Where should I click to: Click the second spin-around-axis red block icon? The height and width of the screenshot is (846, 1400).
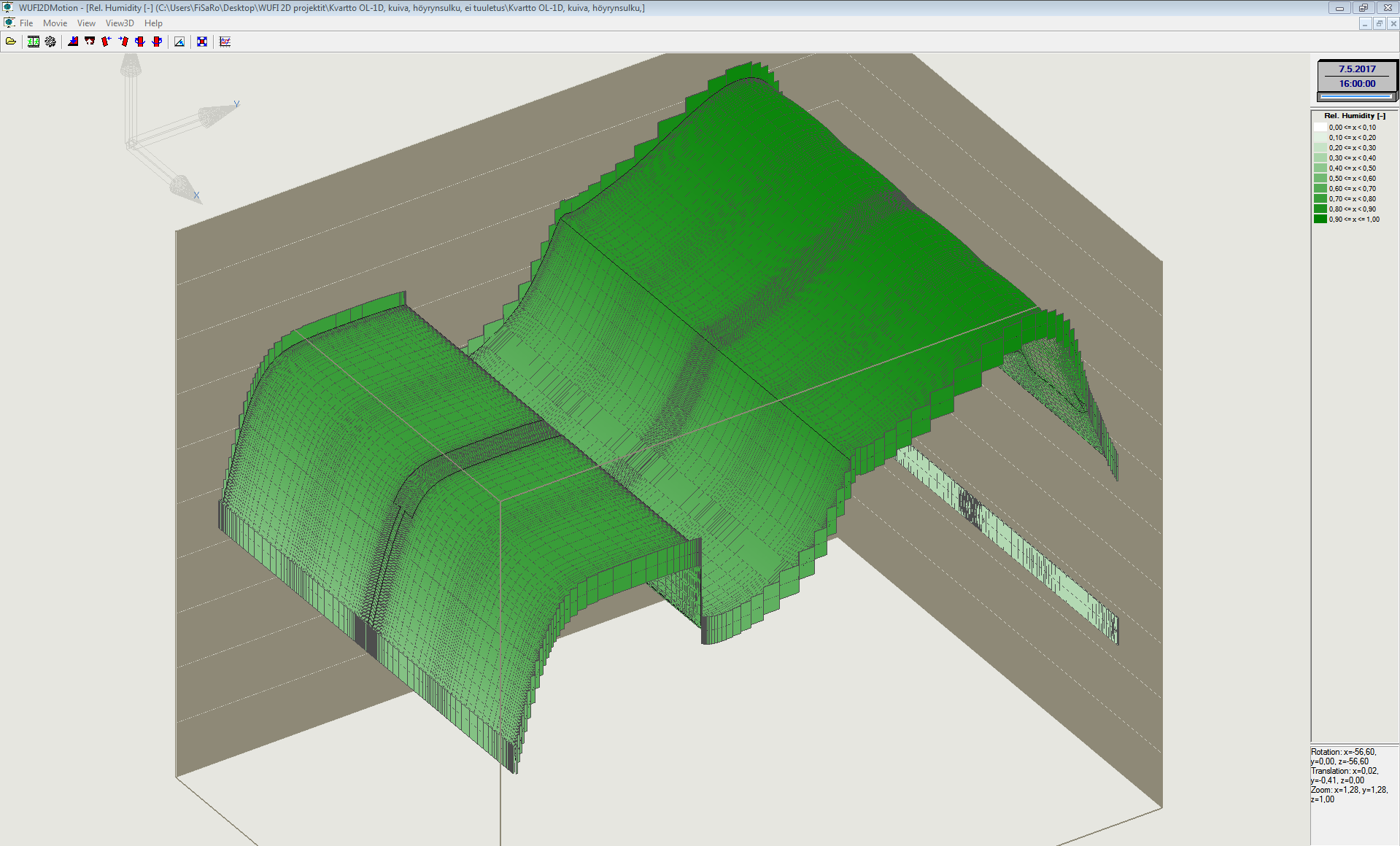point(157,42)
